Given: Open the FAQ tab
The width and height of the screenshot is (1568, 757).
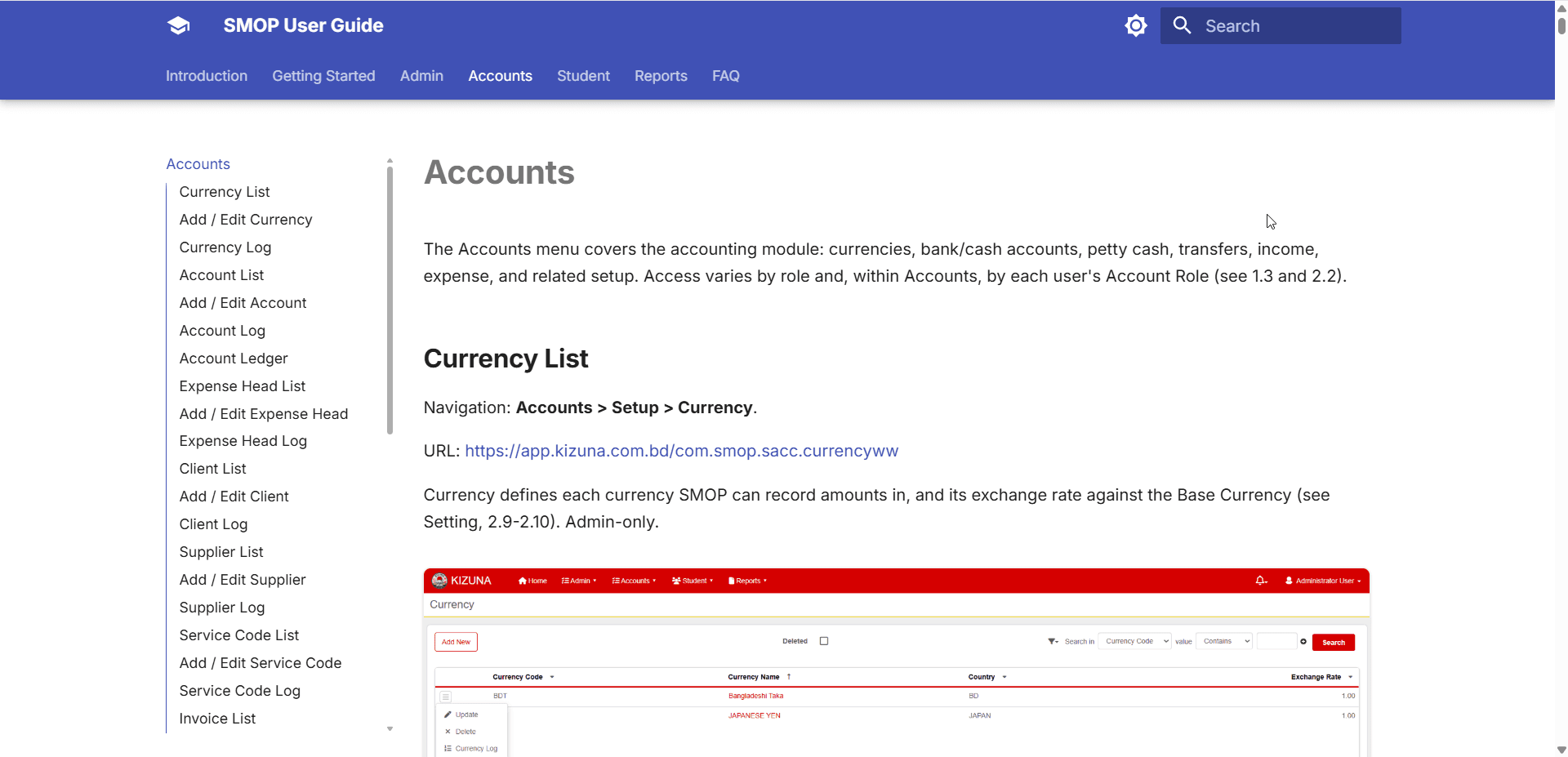Looking at the screenshot, I should click(x=726, y=76).
